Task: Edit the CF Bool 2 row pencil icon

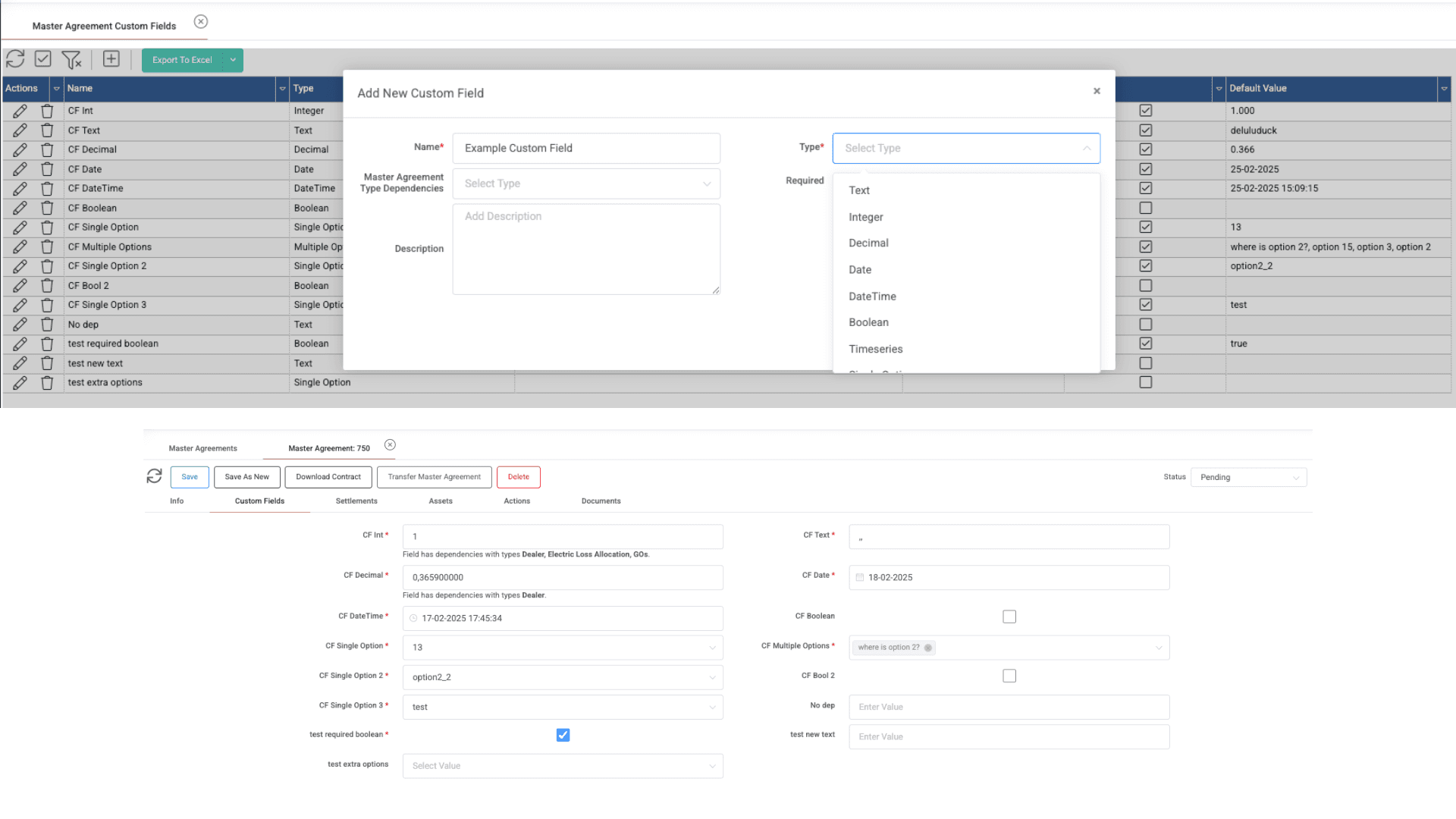Action: click(20, 286)
